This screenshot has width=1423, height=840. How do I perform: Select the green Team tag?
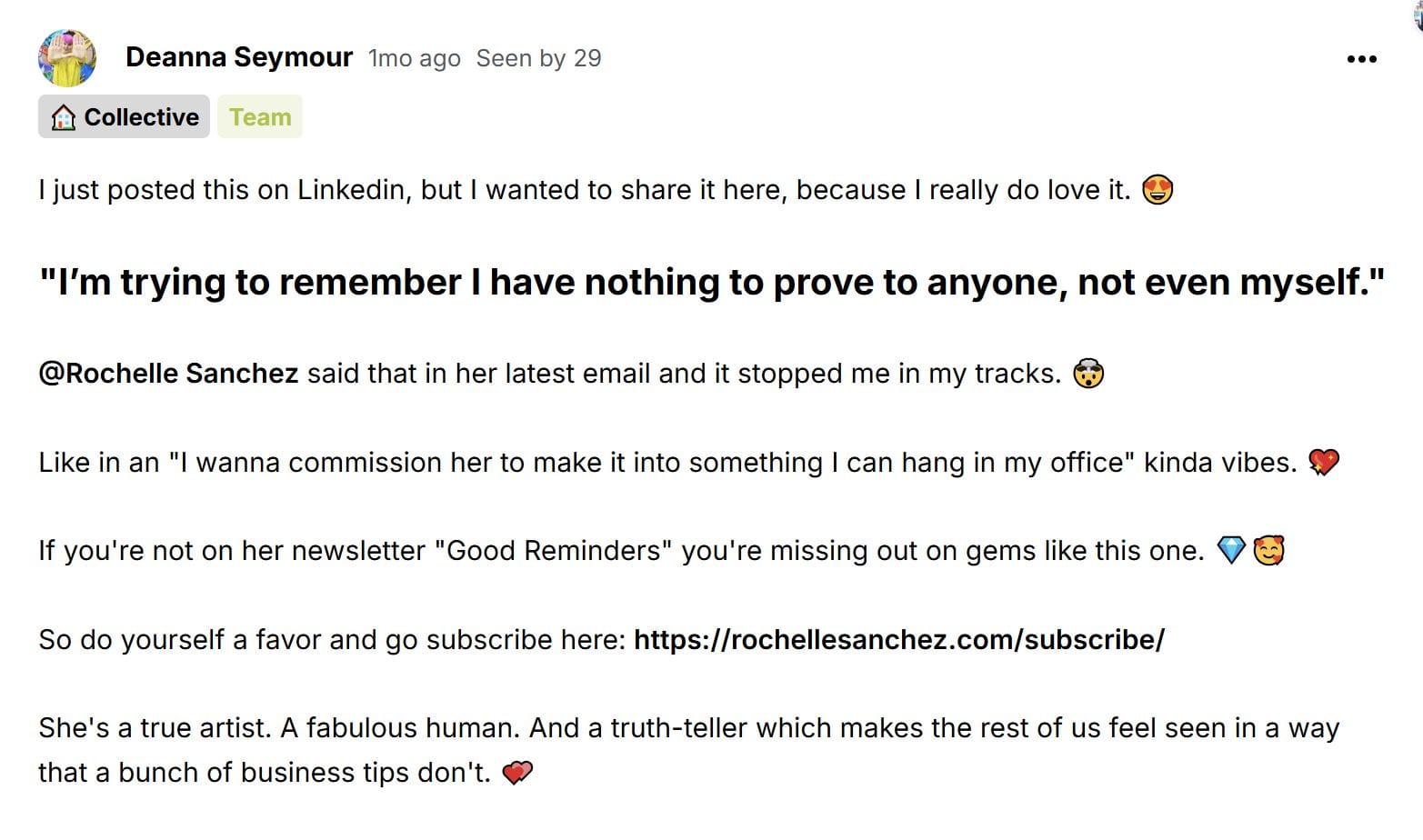tap(260, 116)
